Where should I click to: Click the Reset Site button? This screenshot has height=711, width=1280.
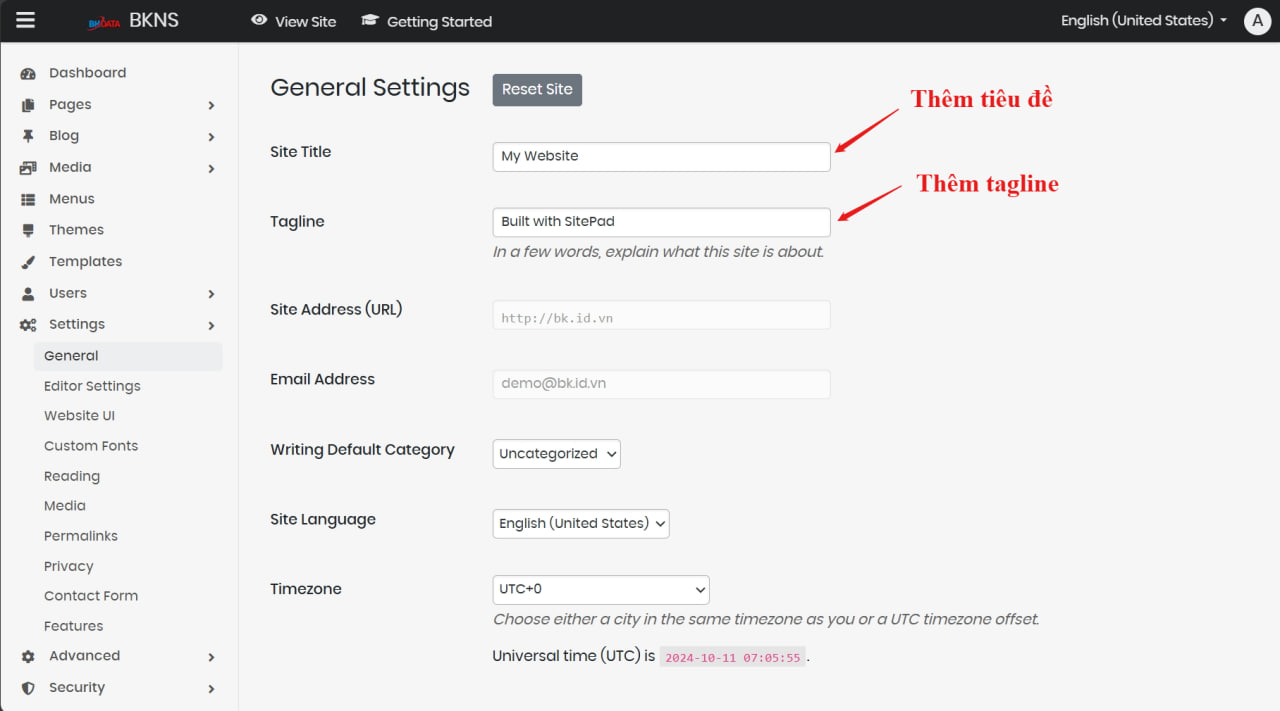pyautogui.click(x=537, y=89)
